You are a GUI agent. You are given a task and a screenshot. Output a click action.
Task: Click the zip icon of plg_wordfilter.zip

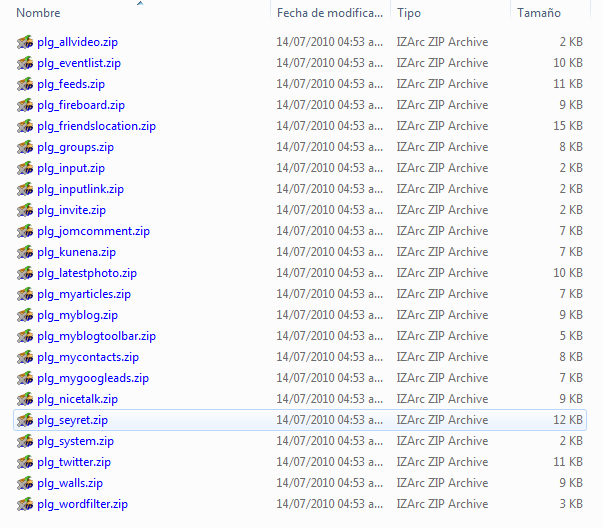coord(25,504)
